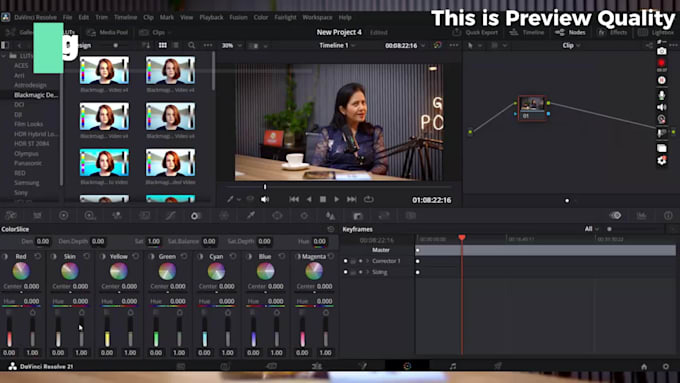
Task: Go to the Fairlight page icon
Action: pos(452,366)
